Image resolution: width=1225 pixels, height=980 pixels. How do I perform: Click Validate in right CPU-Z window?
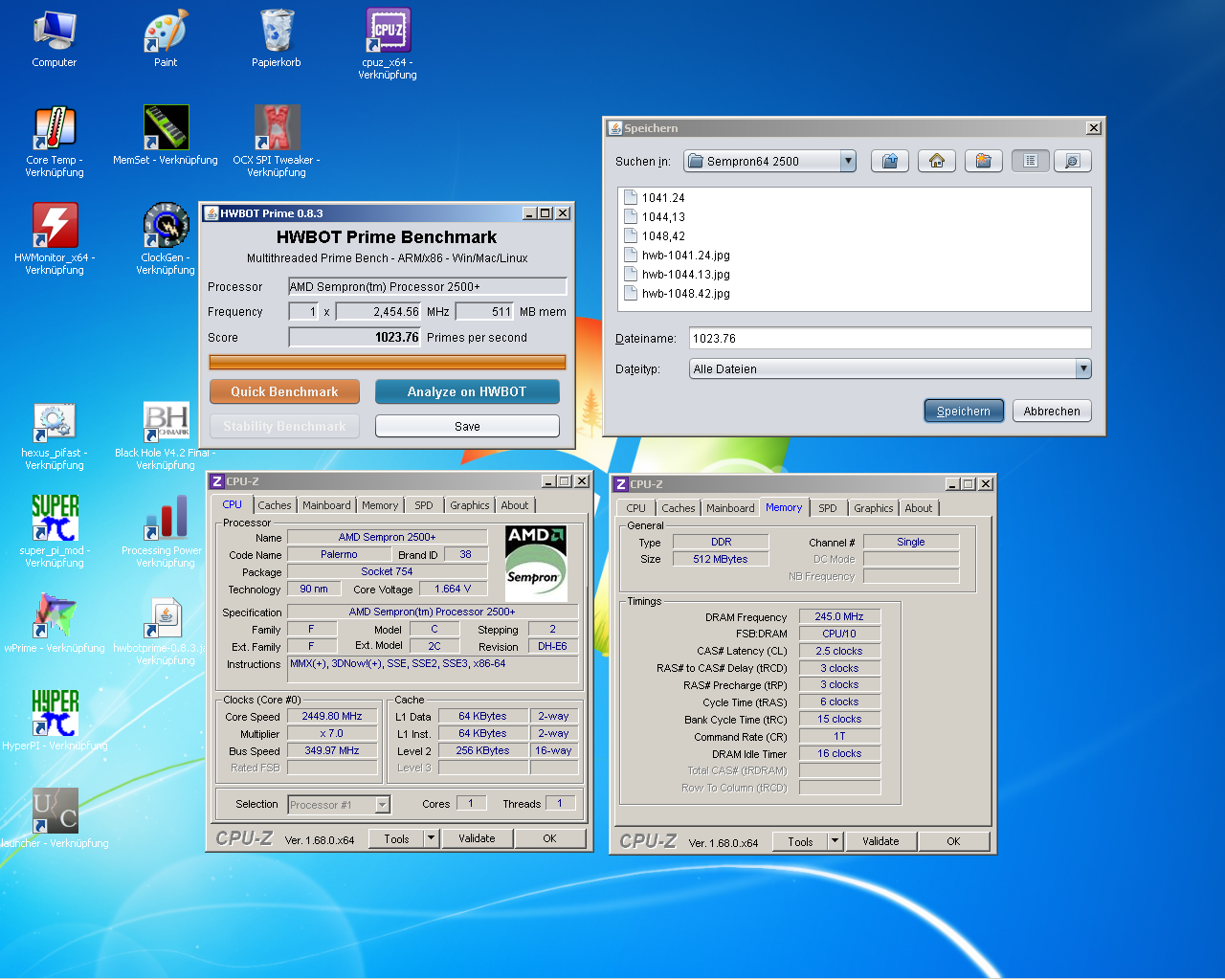(880, 841)
